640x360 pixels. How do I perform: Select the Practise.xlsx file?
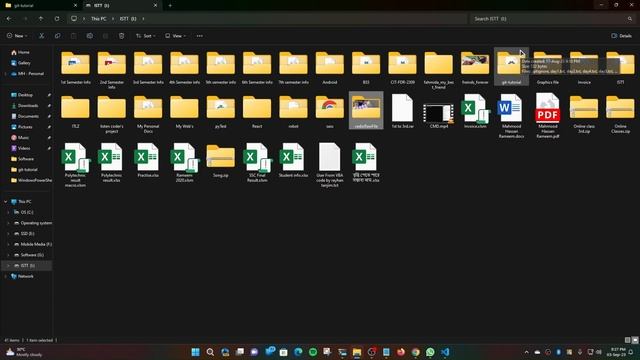tap(148, 160)
